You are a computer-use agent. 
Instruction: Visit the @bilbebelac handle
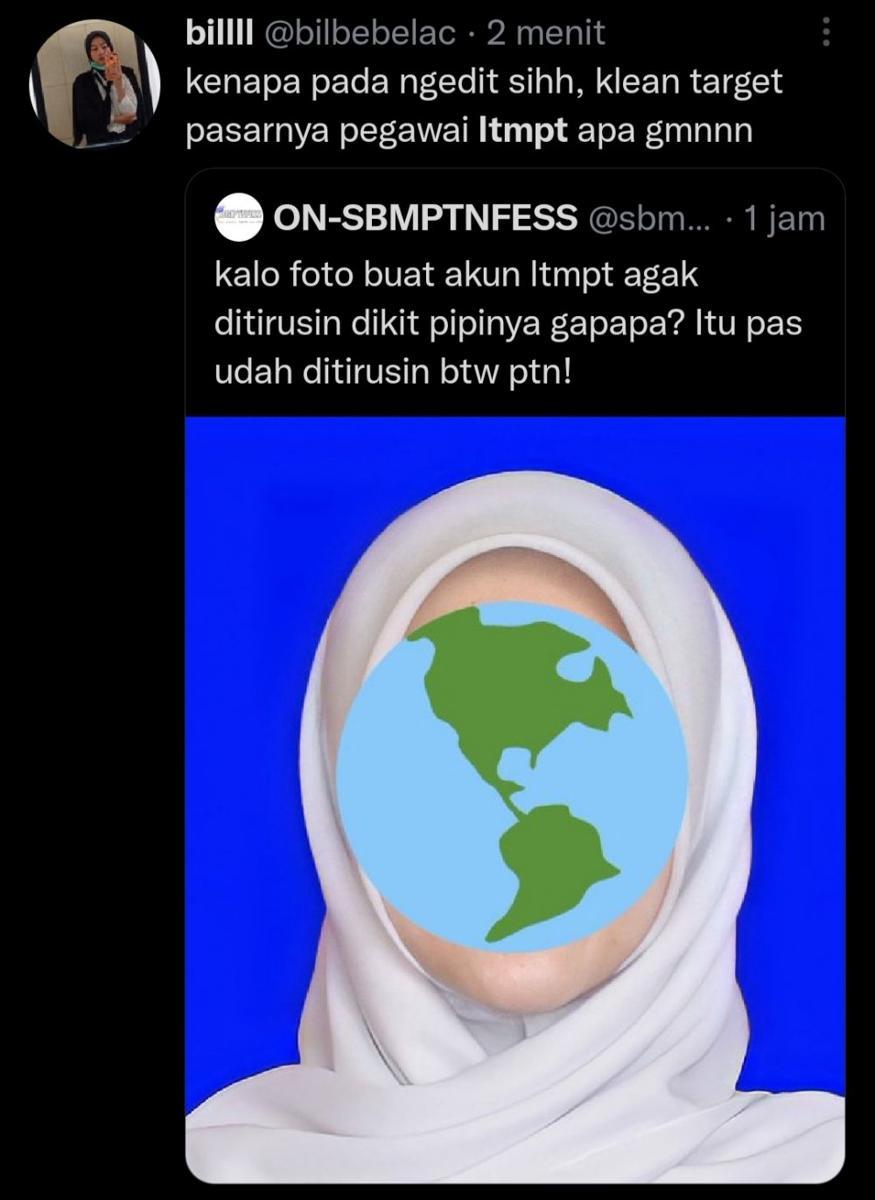point(361,33)
